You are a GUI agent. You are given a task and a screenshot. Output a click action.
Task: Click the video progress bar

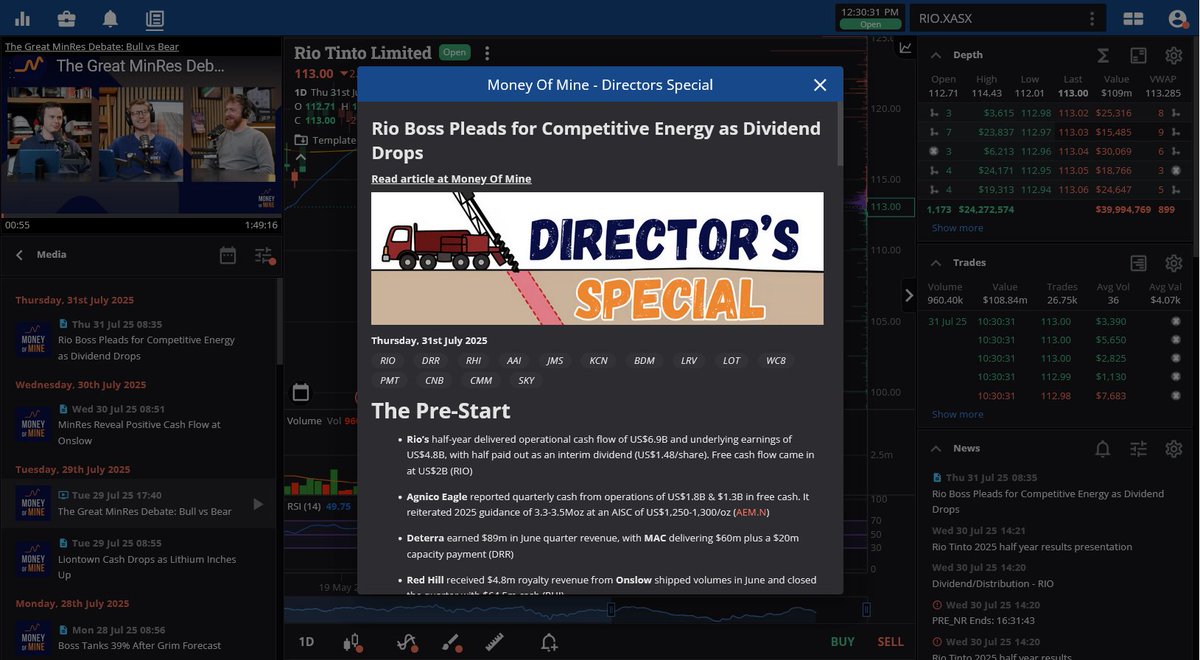141,215
